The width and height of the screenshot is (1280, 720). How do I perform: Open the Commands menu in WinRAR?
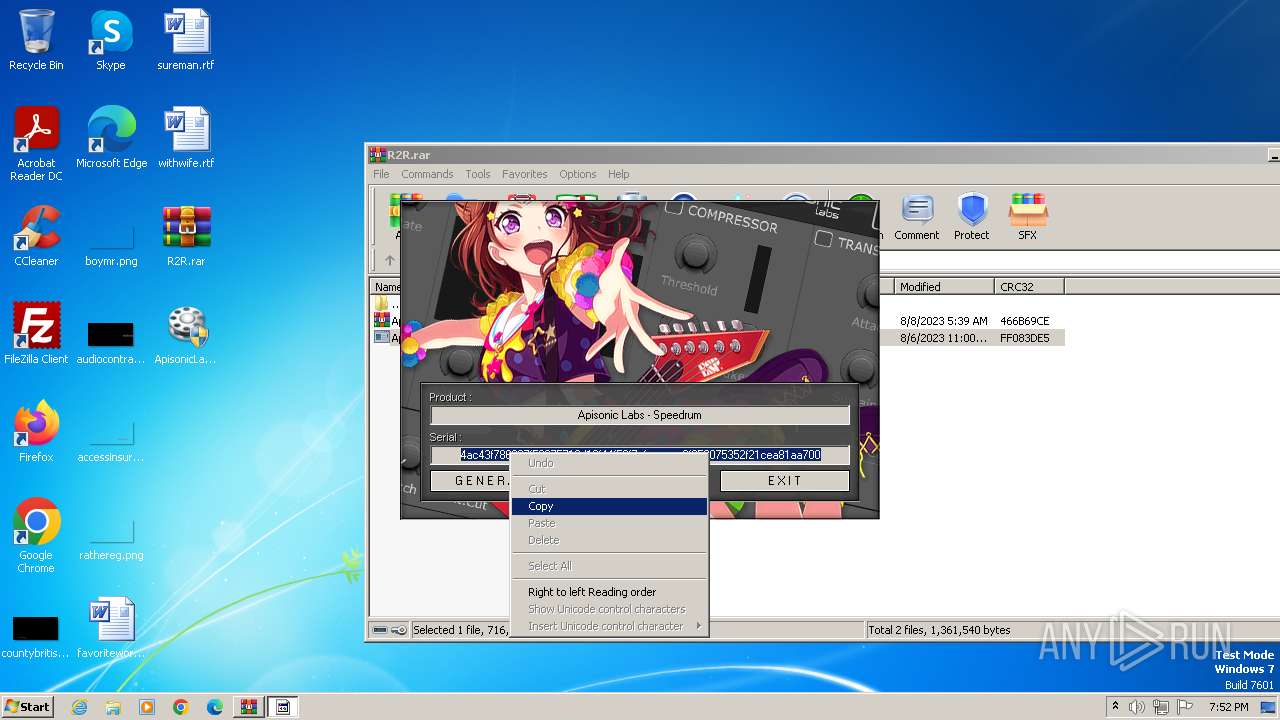(427, 174)
